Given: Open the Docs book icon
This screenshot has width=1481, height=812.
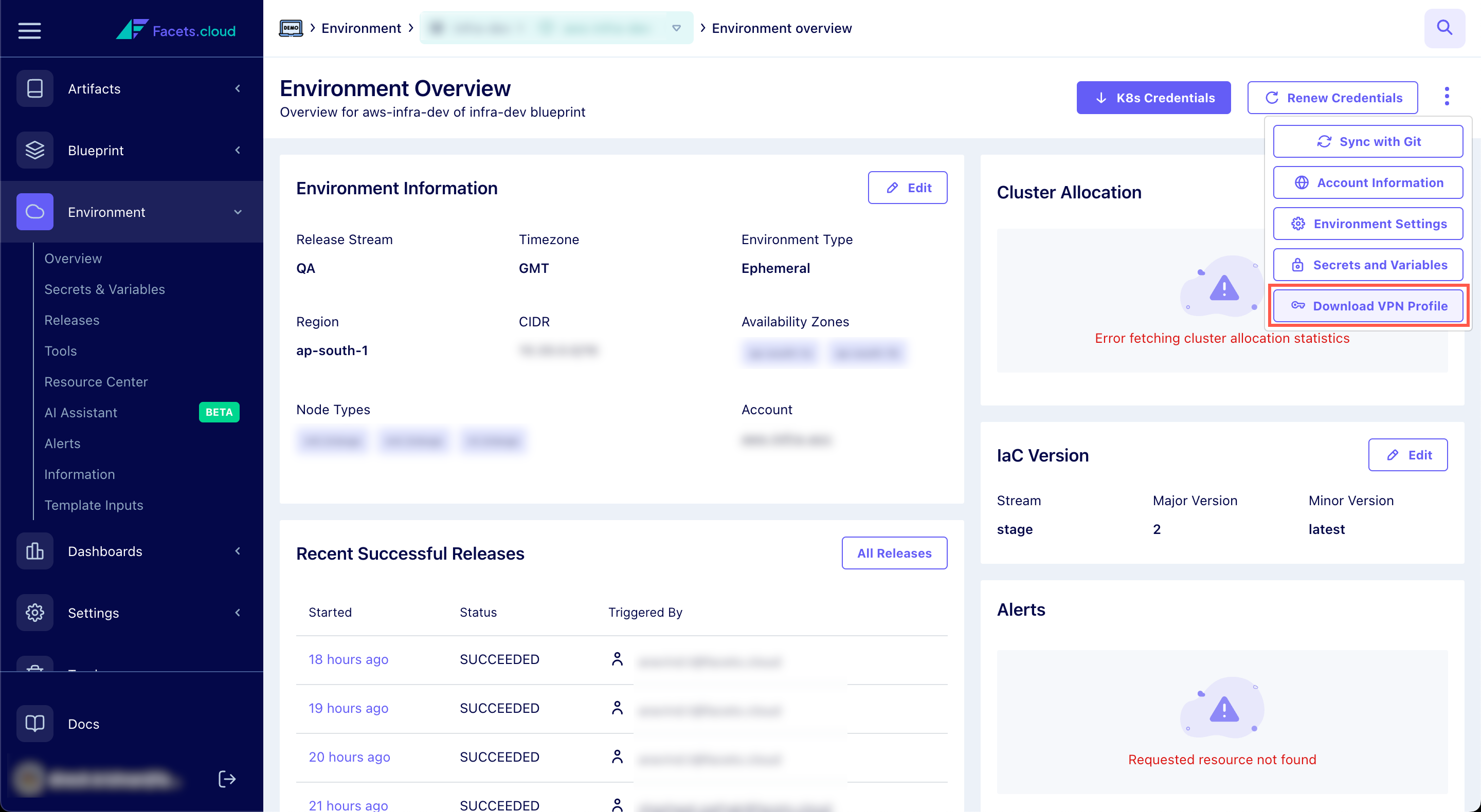Looking at the screenshot, I should (34, 724).
